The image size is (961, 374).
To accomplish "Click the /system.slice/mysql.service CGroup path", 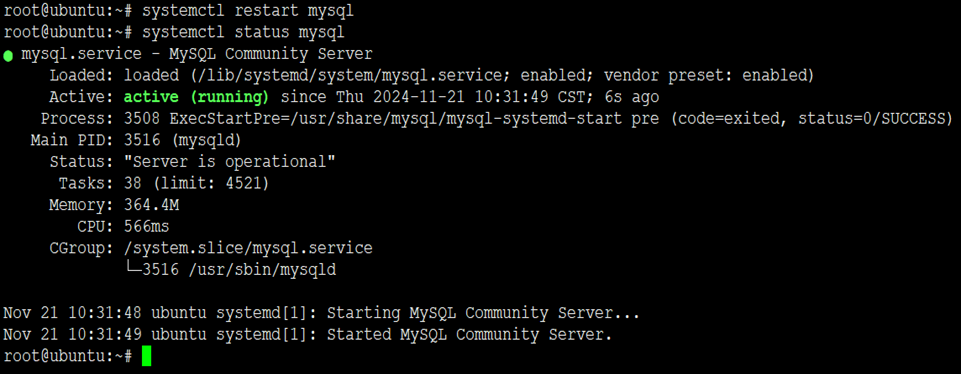I will 248,248.
